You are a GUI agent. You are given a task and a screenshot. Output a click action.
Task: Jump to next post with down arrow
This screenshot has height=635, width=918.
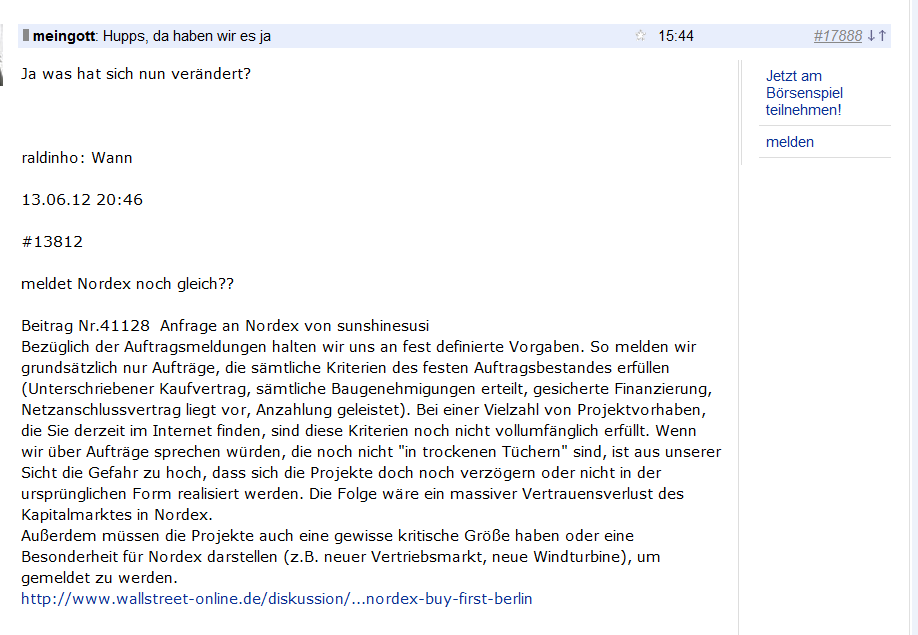pos(871,36)
